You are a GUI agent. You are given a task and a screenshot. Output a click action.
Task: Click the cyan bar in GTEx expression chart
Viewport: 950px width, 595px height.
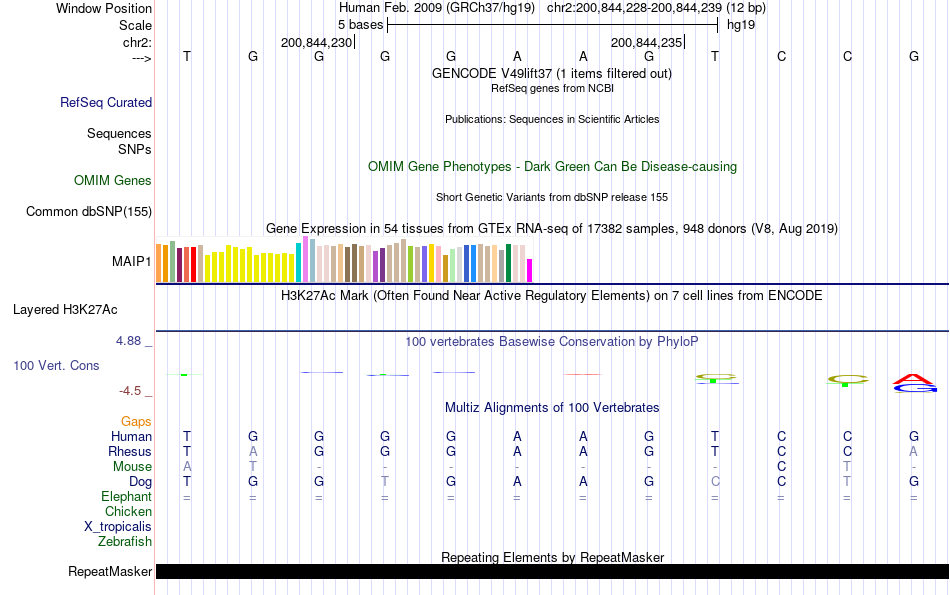pyautogui.click(x=299, y=262)
